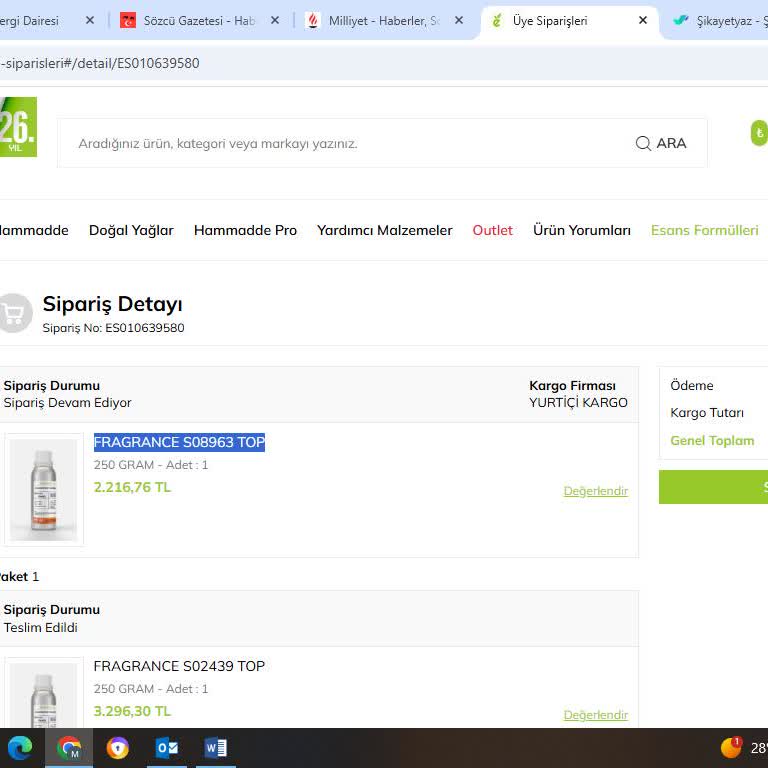Image resolution: width=768 pixels, height=768 pixels.
Task: Click the Sipariş Detayı heading
Action: pyautogui.click(x=113, y=304)
